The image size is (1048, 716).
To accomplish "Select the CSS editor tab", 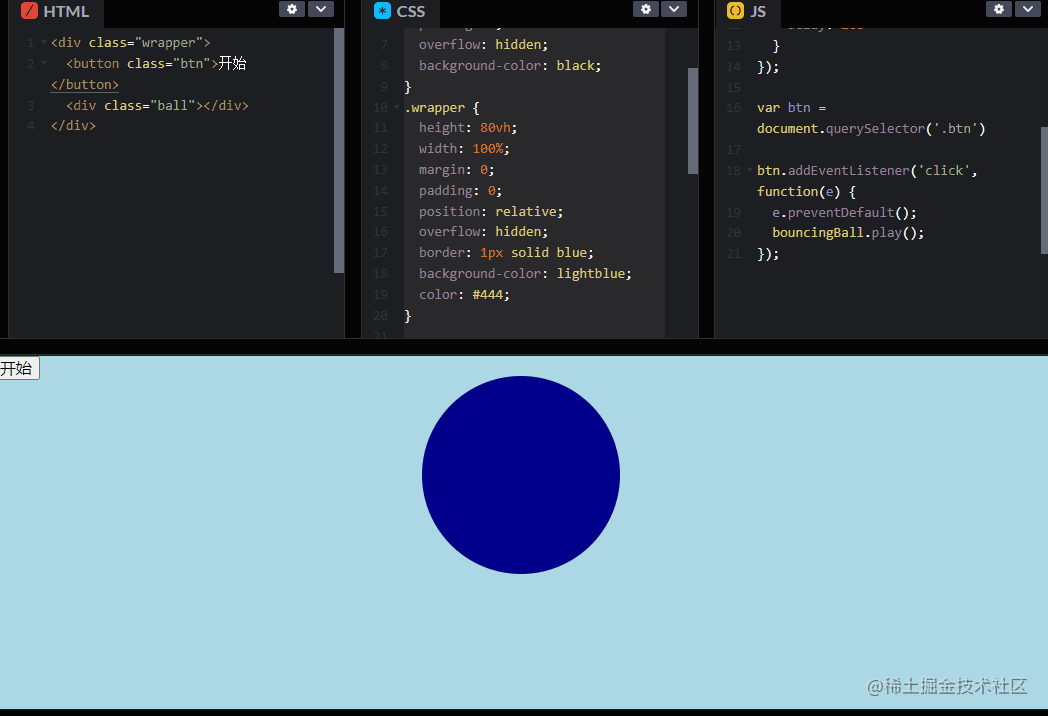I will click(400, 12).
